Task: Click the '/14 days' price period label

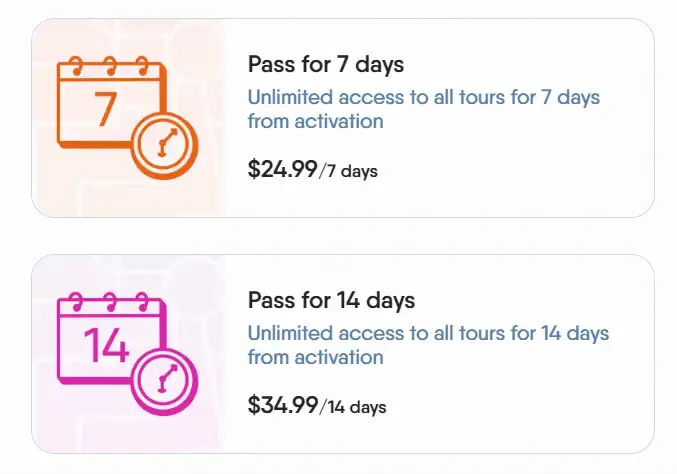Action: point(353,407)
